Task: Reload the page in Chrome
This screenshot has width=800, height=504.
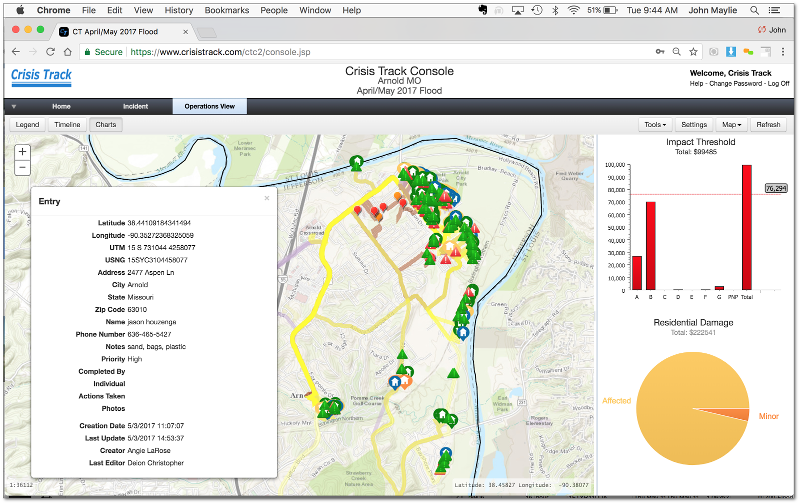Action: coord(50,52)
